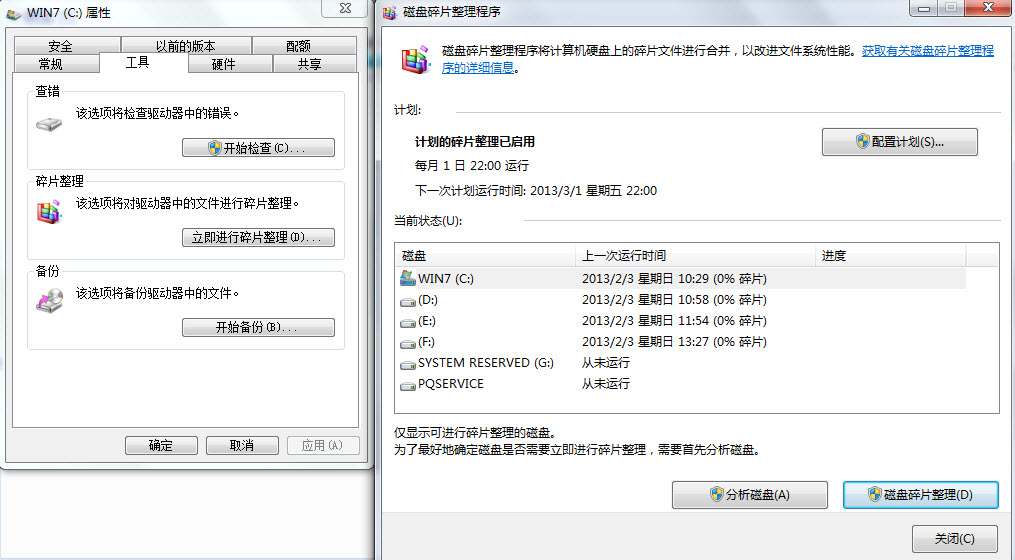Open the 硬件 tab
This screenshot has height=560, width=1015.
pos(230,64)
